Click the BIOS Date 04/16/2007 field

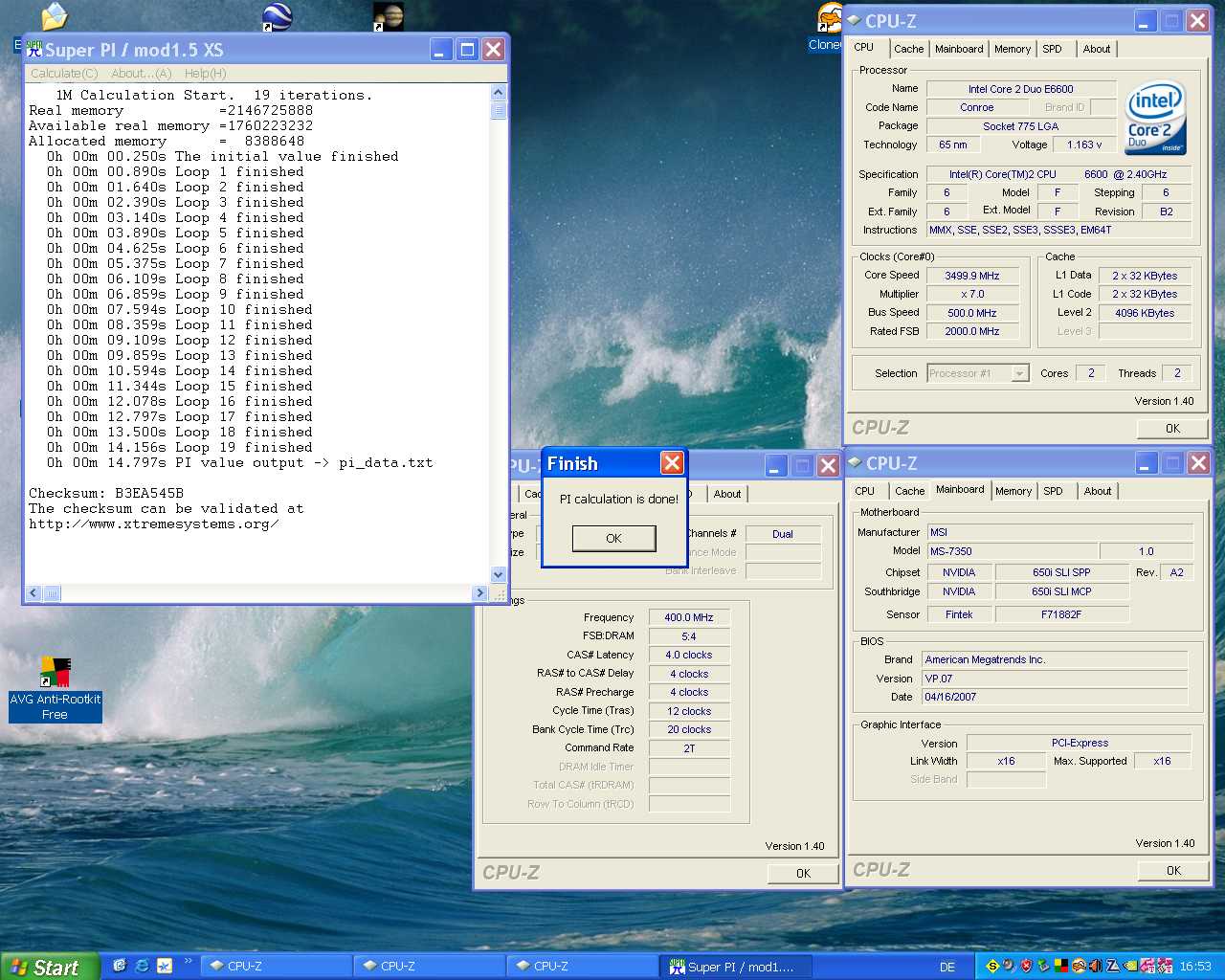click(1055, 697)
